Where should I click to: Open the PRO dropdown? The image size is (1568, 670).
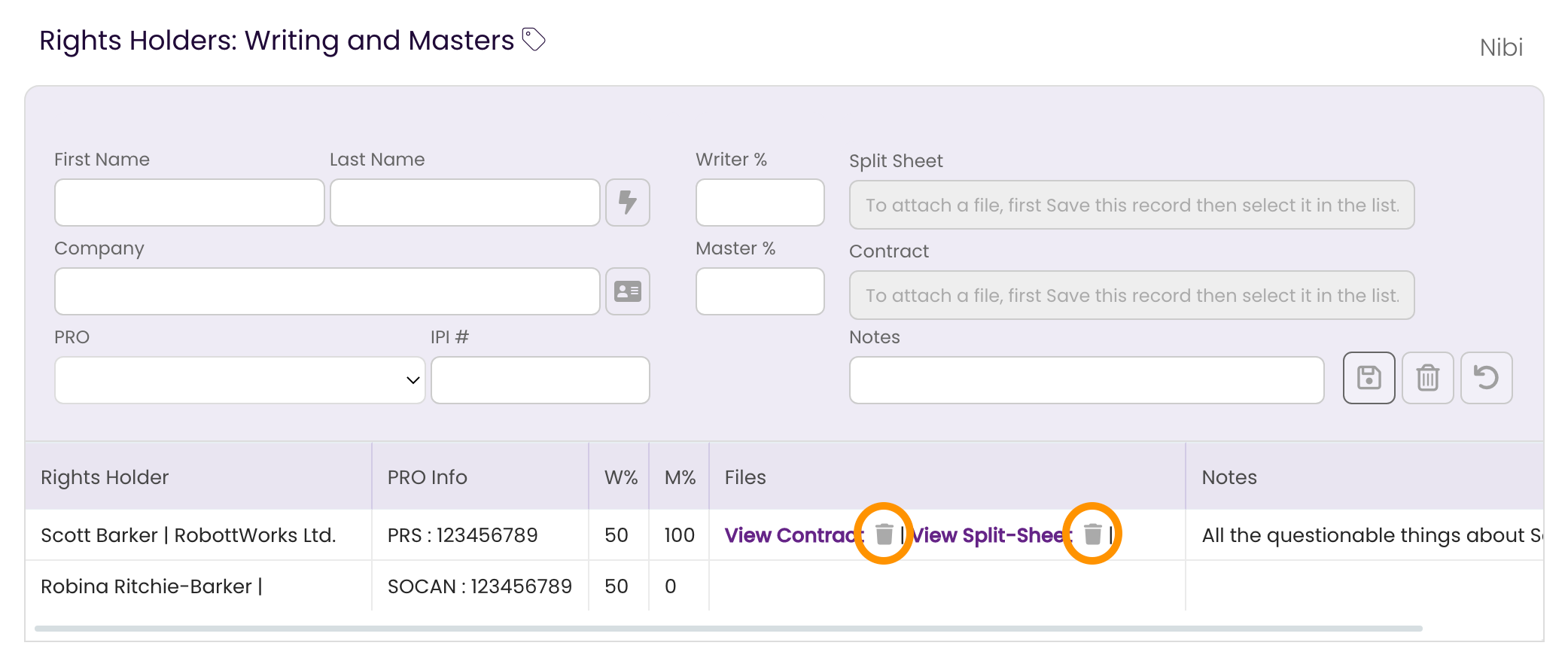240,380
